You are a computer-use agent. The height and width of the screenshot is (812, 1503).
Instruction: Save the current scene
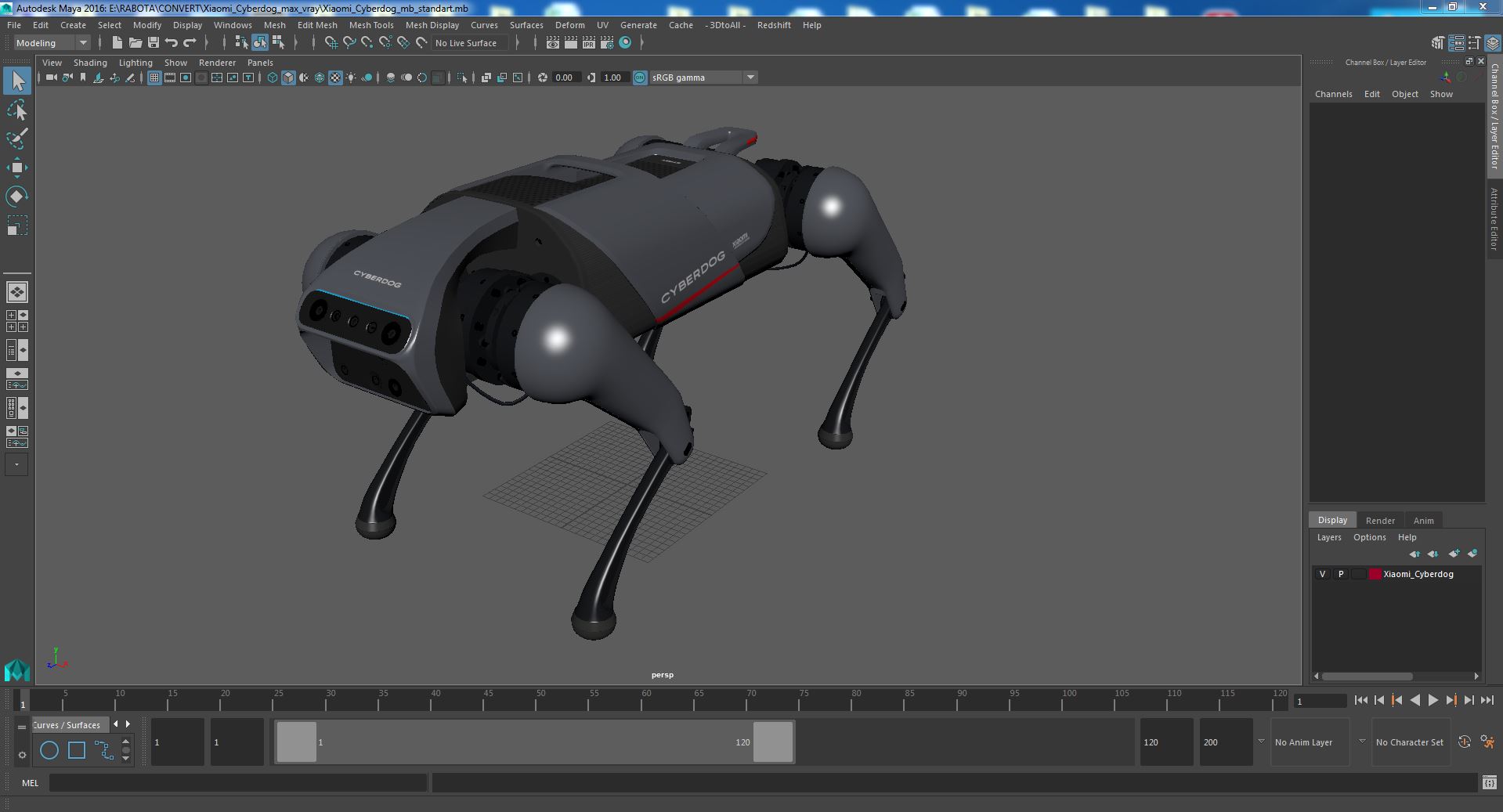(x=154, y=43)
